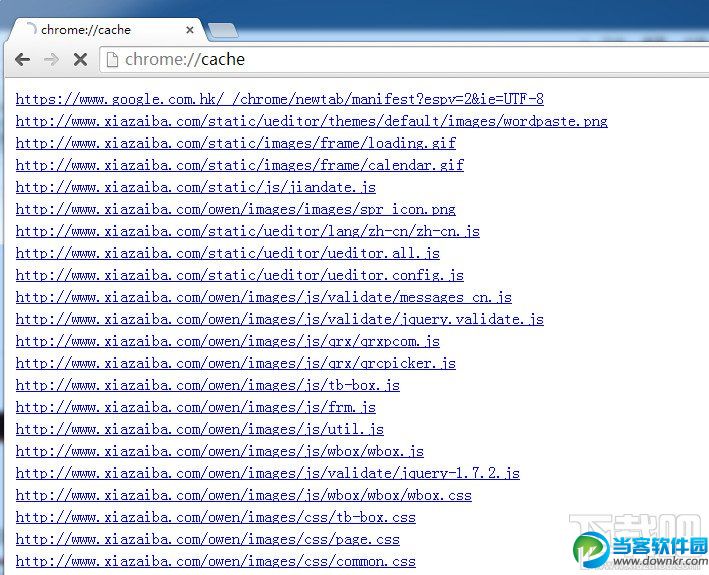Go back using the back arrow
The width and height of the screenshot is (709, 575).
coord(23,59)
